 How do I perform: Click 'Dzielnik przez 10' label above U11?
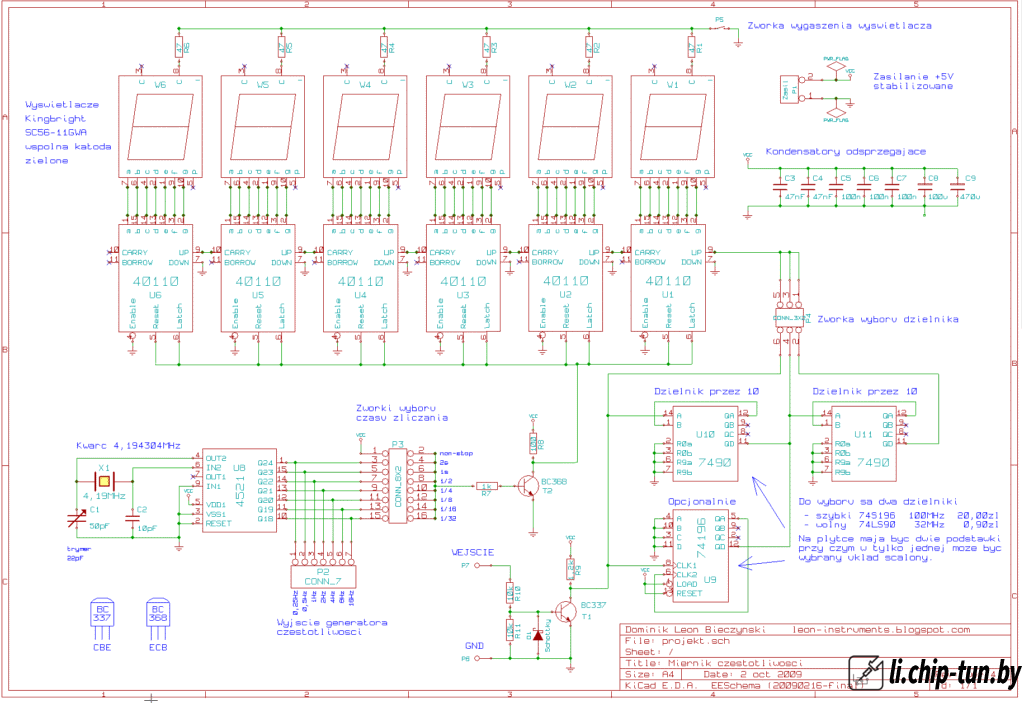[865, 391]
